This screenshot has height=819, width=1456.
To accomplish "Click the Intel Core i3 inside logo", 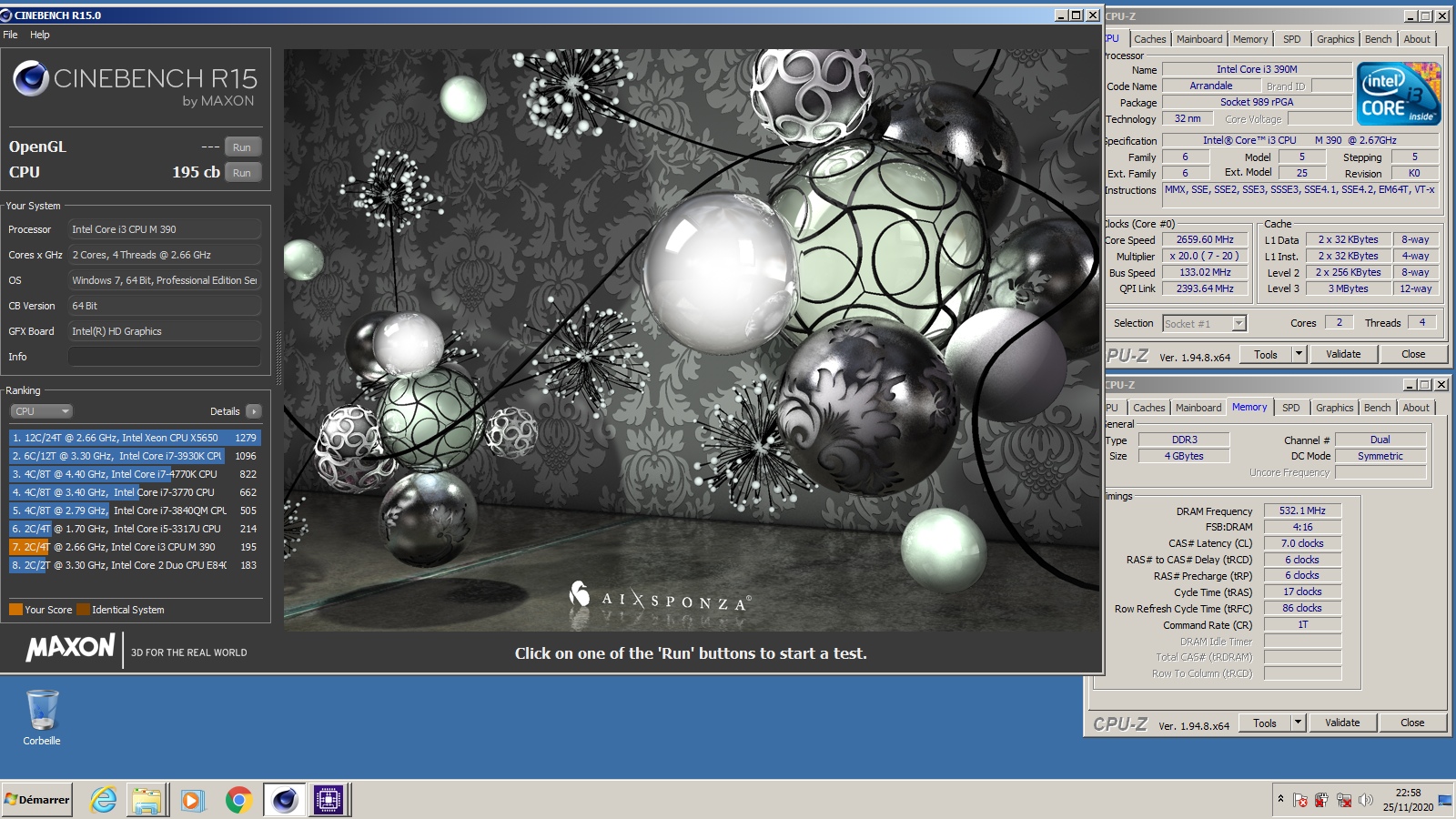I will coord(1399,94).
